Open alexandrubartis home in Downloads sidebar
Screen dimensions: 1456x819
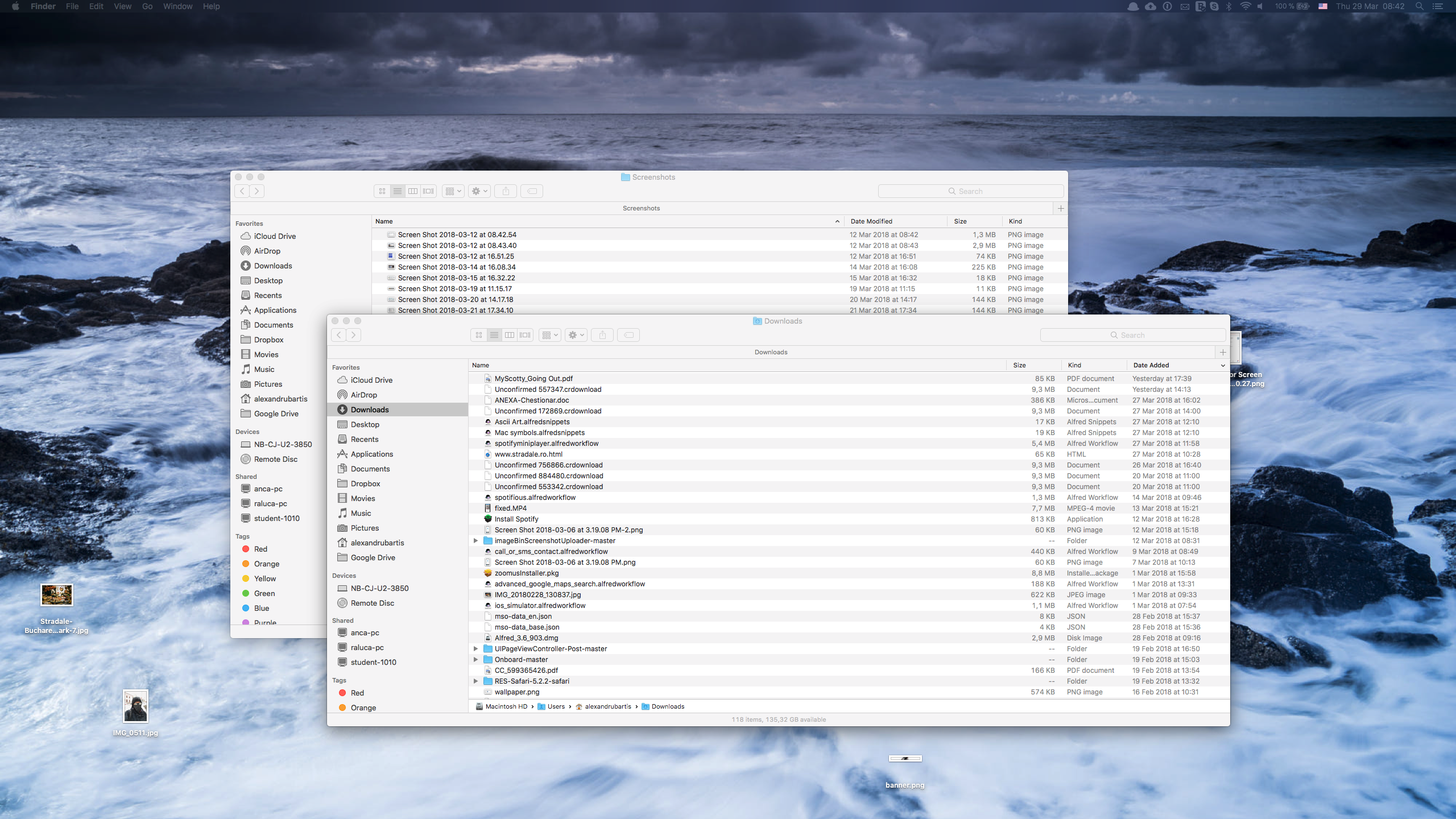click(398, 543)
